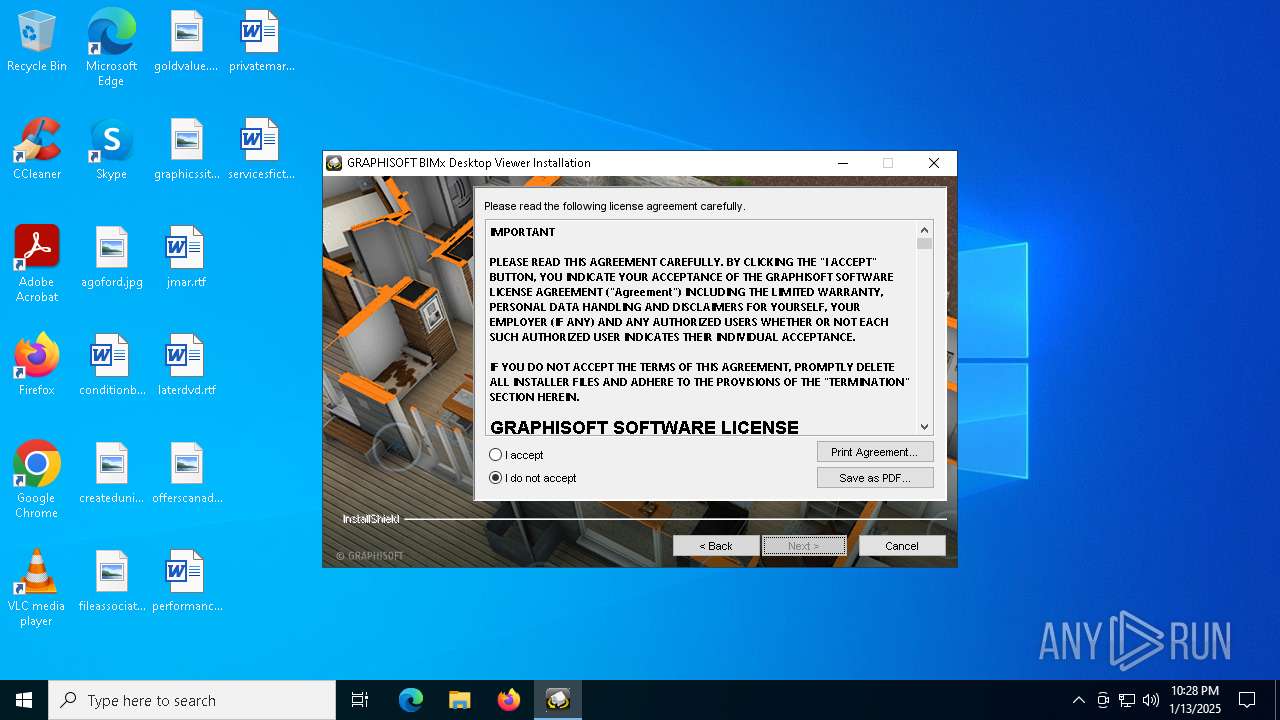Click the Print Agreement... button

(x=874, y=452)
